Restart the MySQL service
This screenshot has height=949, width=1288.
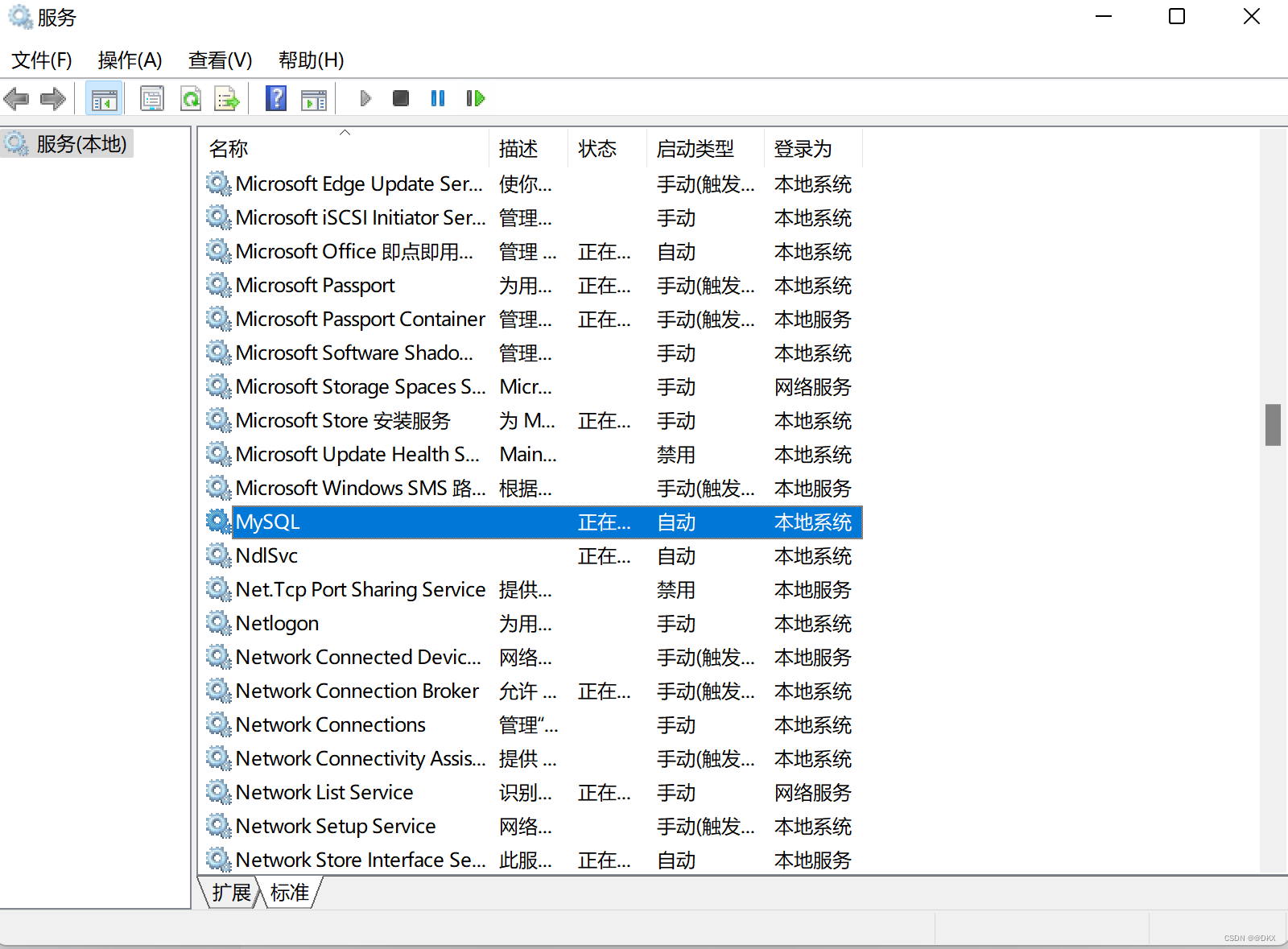tap(475, 97)
